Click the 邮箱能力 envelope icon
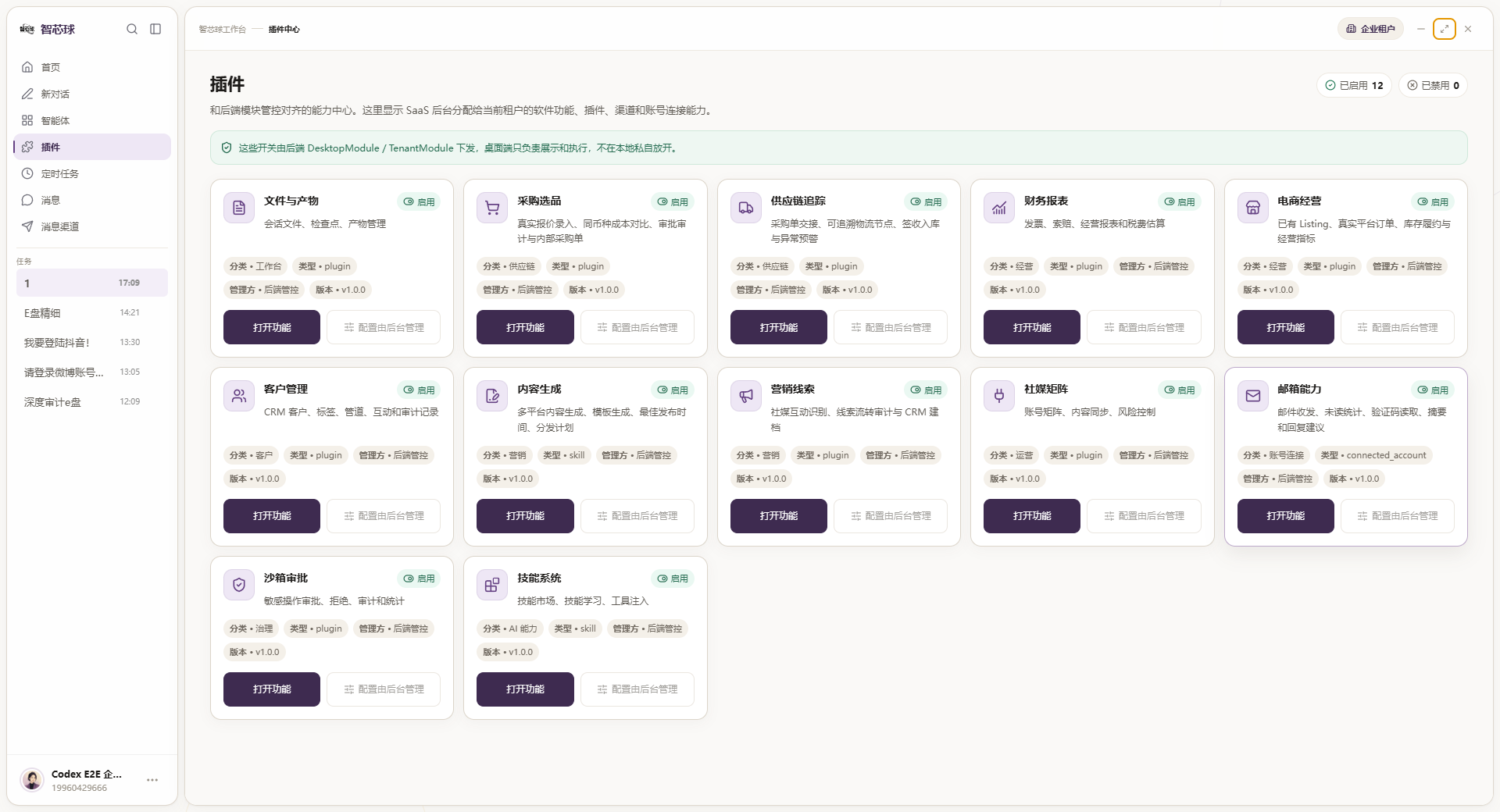1500x812 pixels. [1253, 396]
